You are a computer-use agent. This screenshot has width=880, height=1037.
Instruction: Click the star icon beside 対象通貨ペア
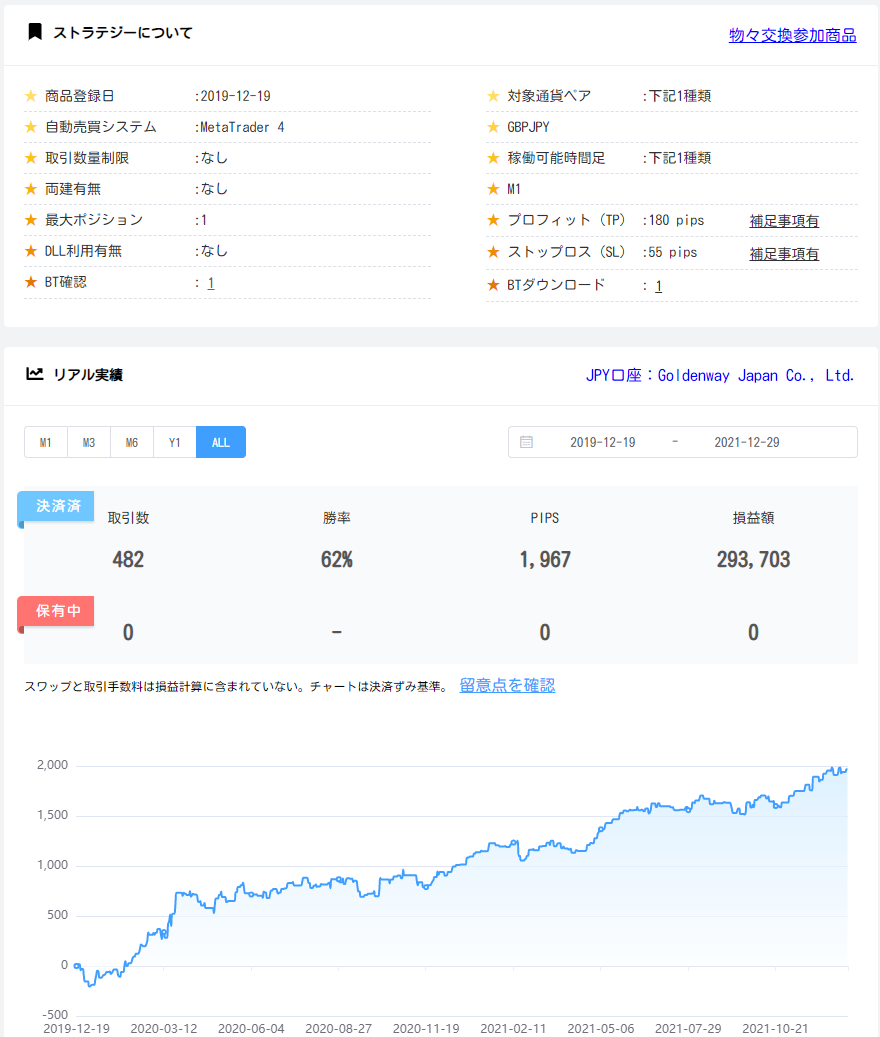coord(492,96)
